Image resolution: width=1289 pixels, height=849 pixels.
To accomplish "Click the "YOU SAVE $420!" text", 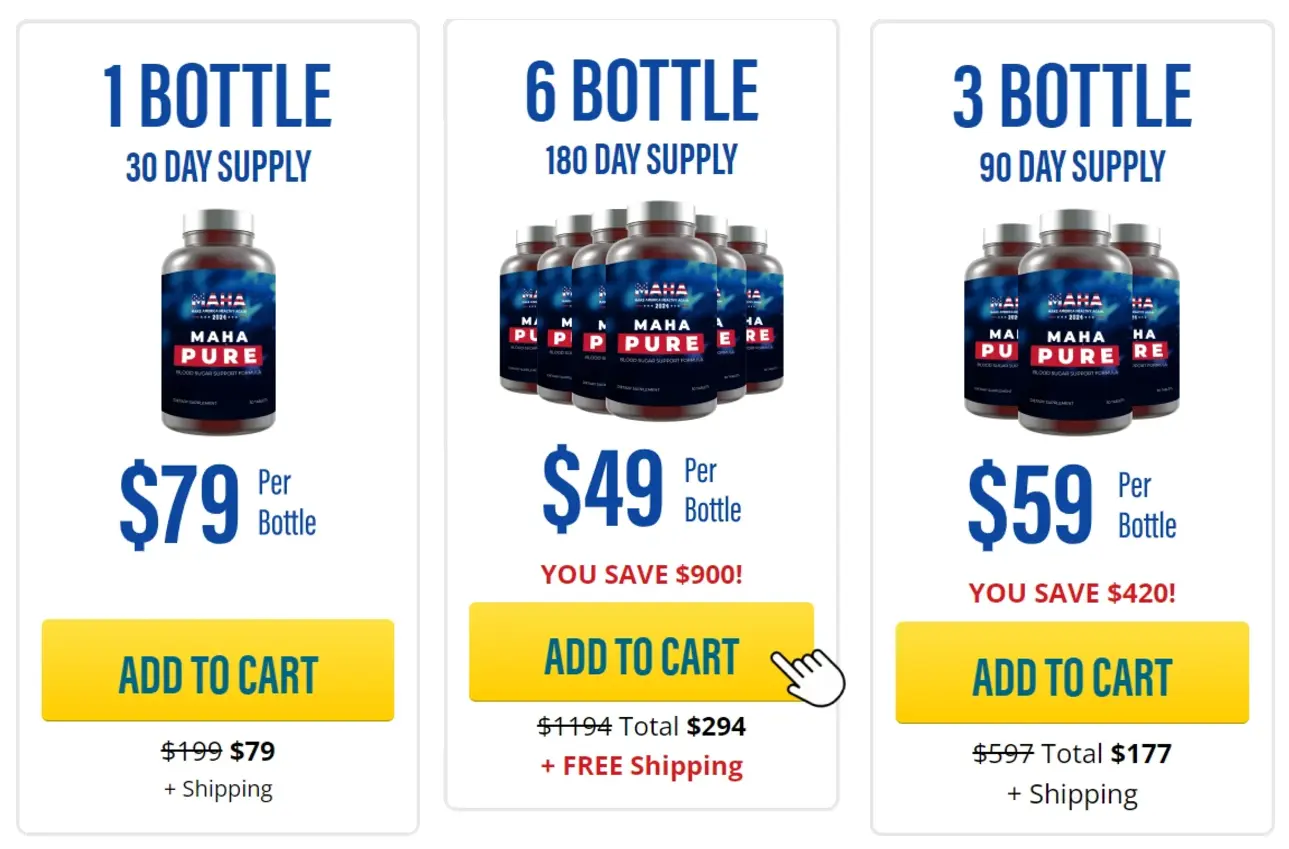I will 1071,593.
